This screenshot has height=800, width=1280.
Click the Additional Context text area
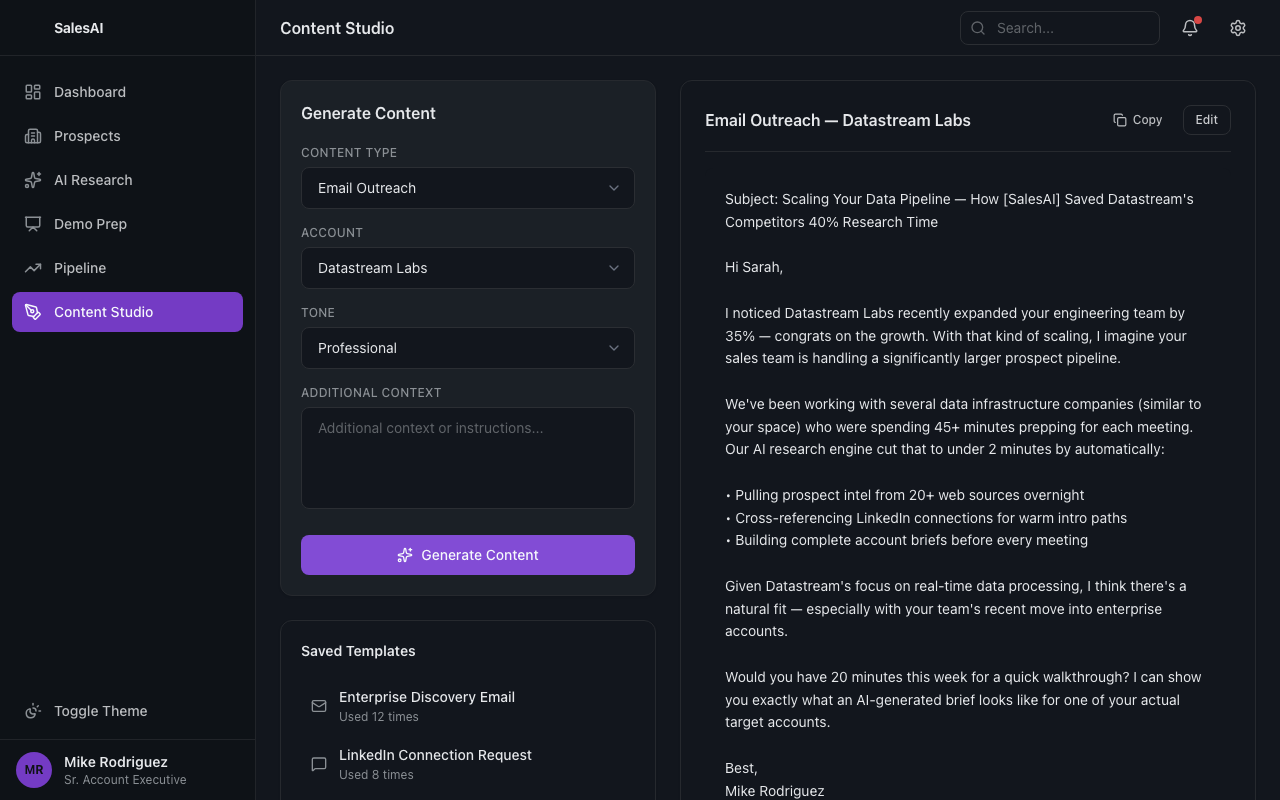[x=467, y=457]
